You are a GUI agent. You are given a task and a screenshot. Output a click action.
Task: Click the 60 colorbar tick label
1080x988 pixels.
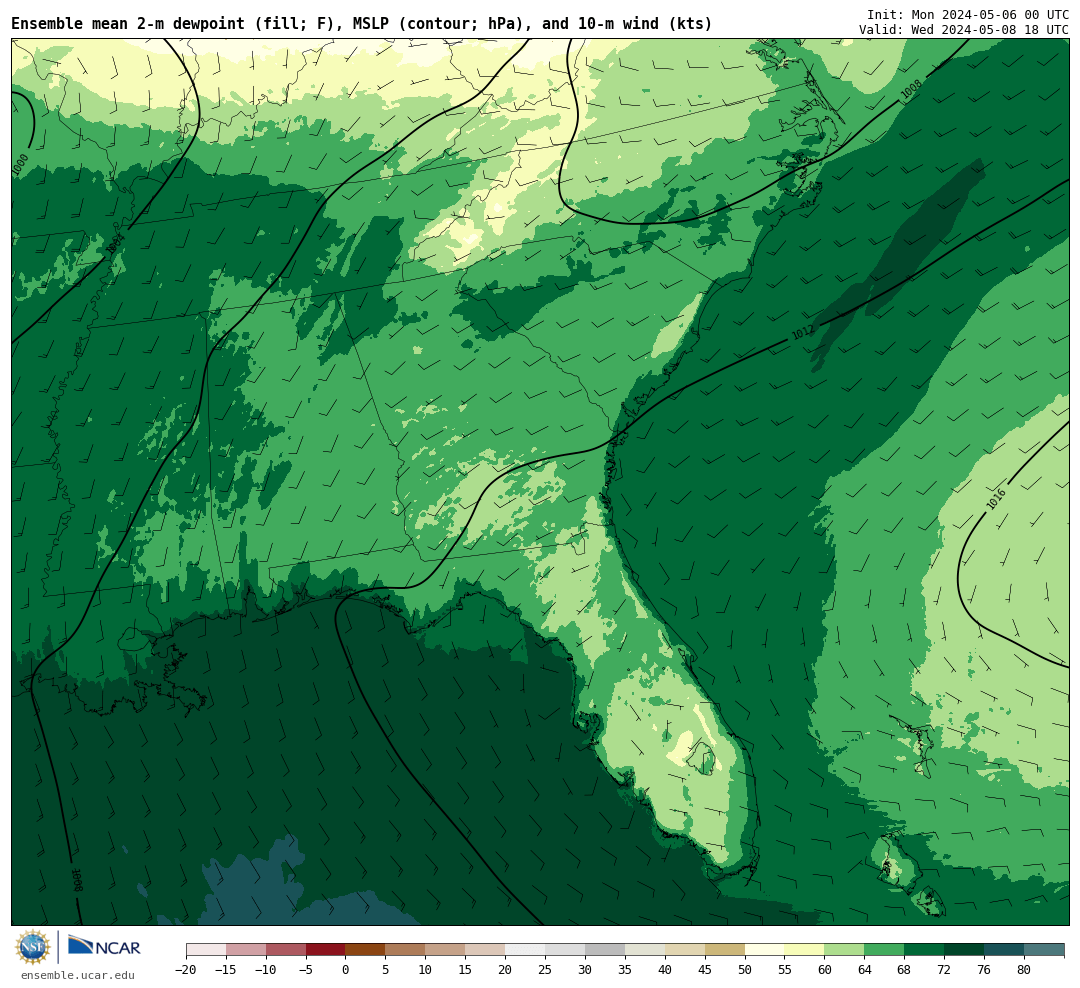(825, 969)
